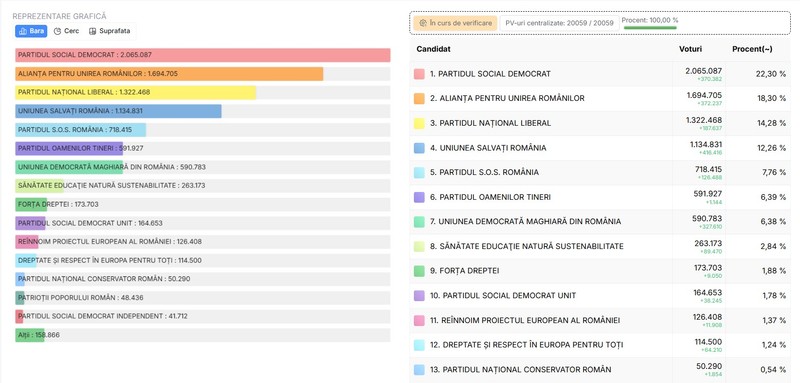Select row 13. Partidul Național Conservator Român
This screenshot has height=383, width=800.
point(600,370)
